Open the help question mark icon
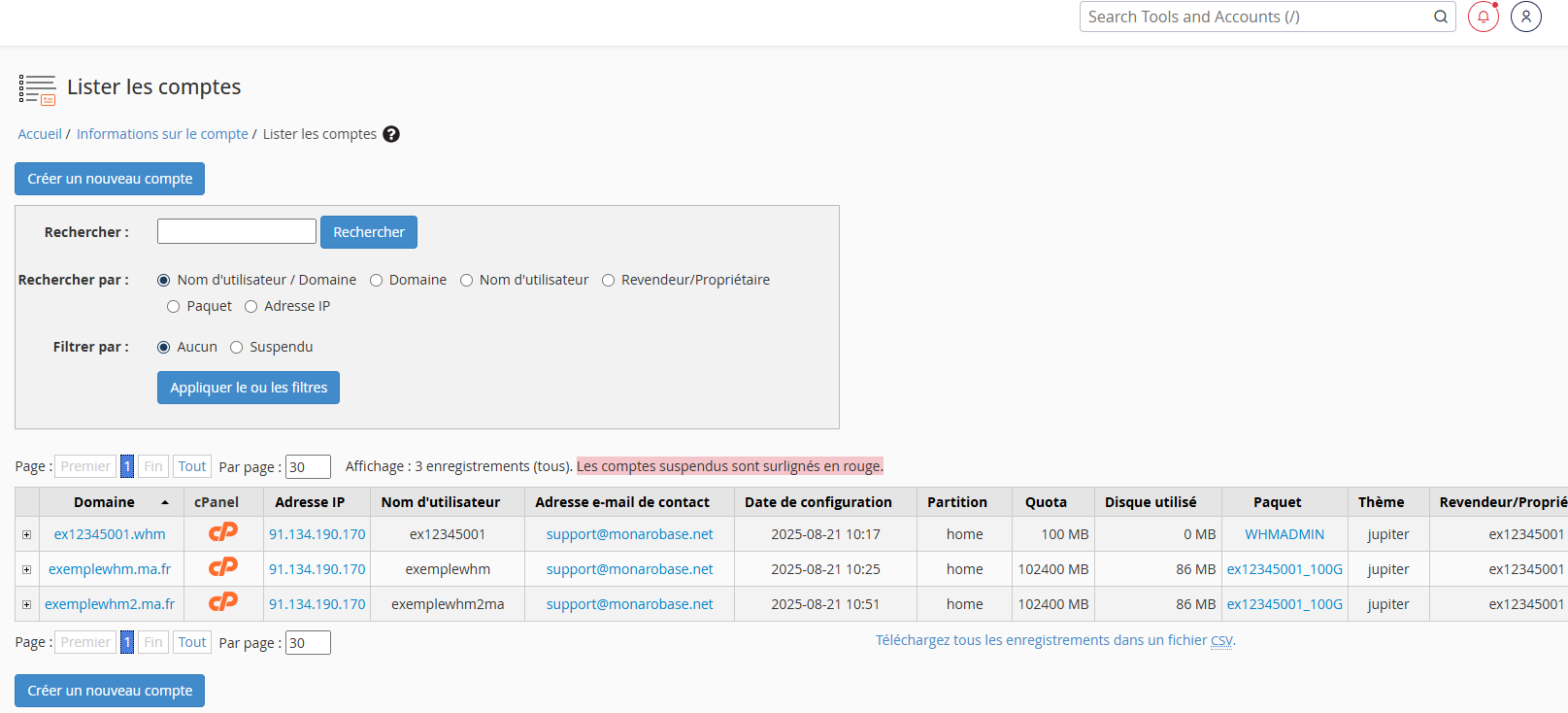1568x713 pixels. (391, 134)
